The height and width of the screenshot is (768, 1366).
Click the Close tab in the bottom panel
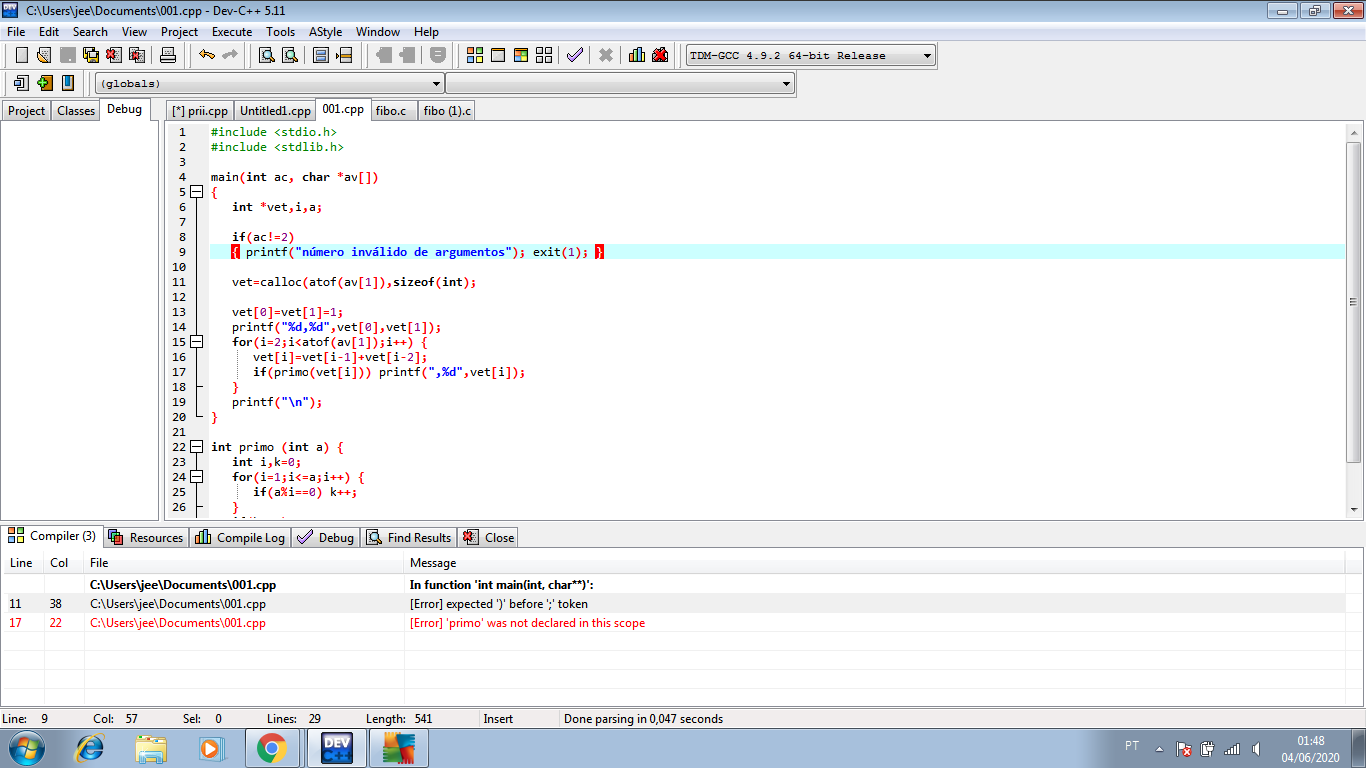pyautogui.click(x=489, y=537)
